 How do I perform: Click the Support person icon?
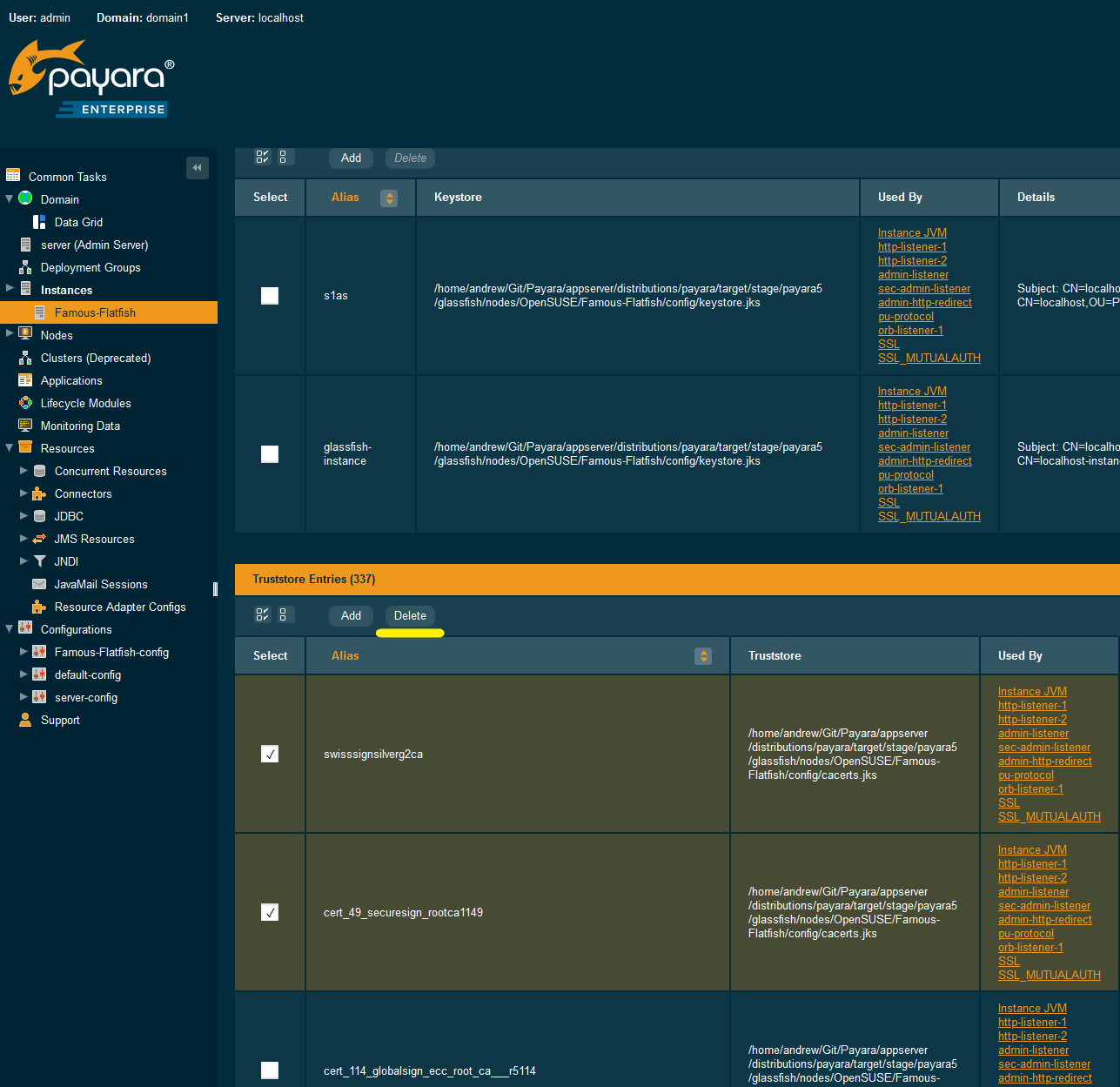[25, 720]
